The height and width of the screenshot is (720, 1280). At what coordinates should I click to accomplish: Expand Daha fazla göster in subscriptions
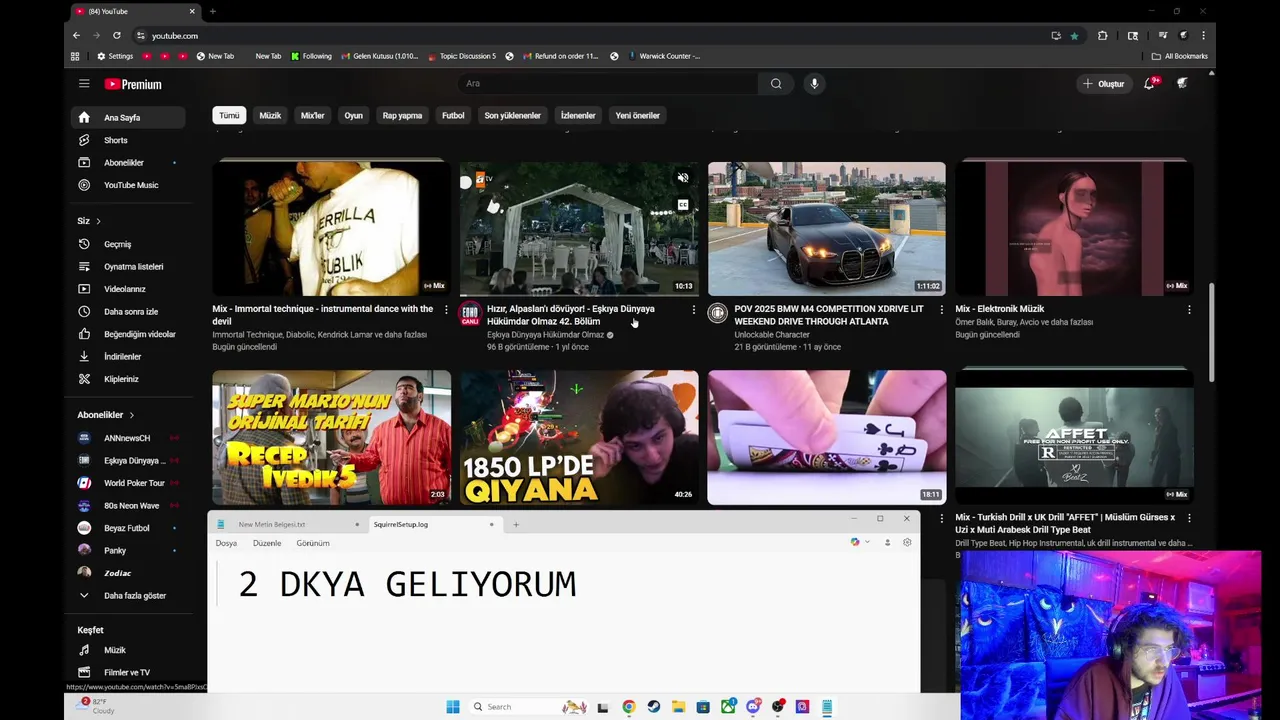pyautogui.click(x=128, y=595)
